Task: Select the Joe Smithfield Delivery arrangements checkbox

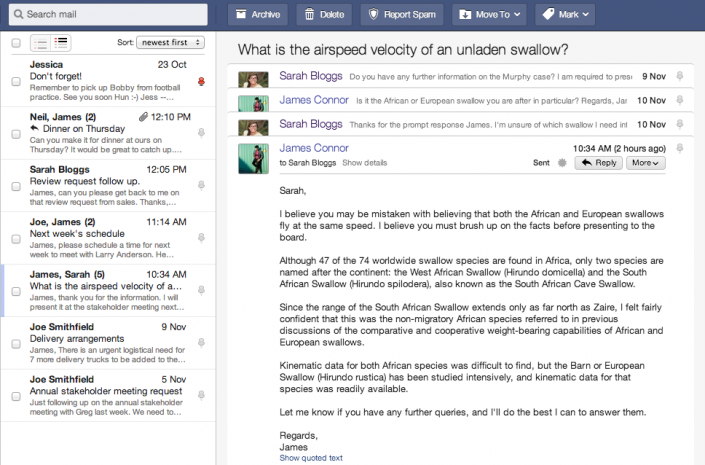Action: 16,344
